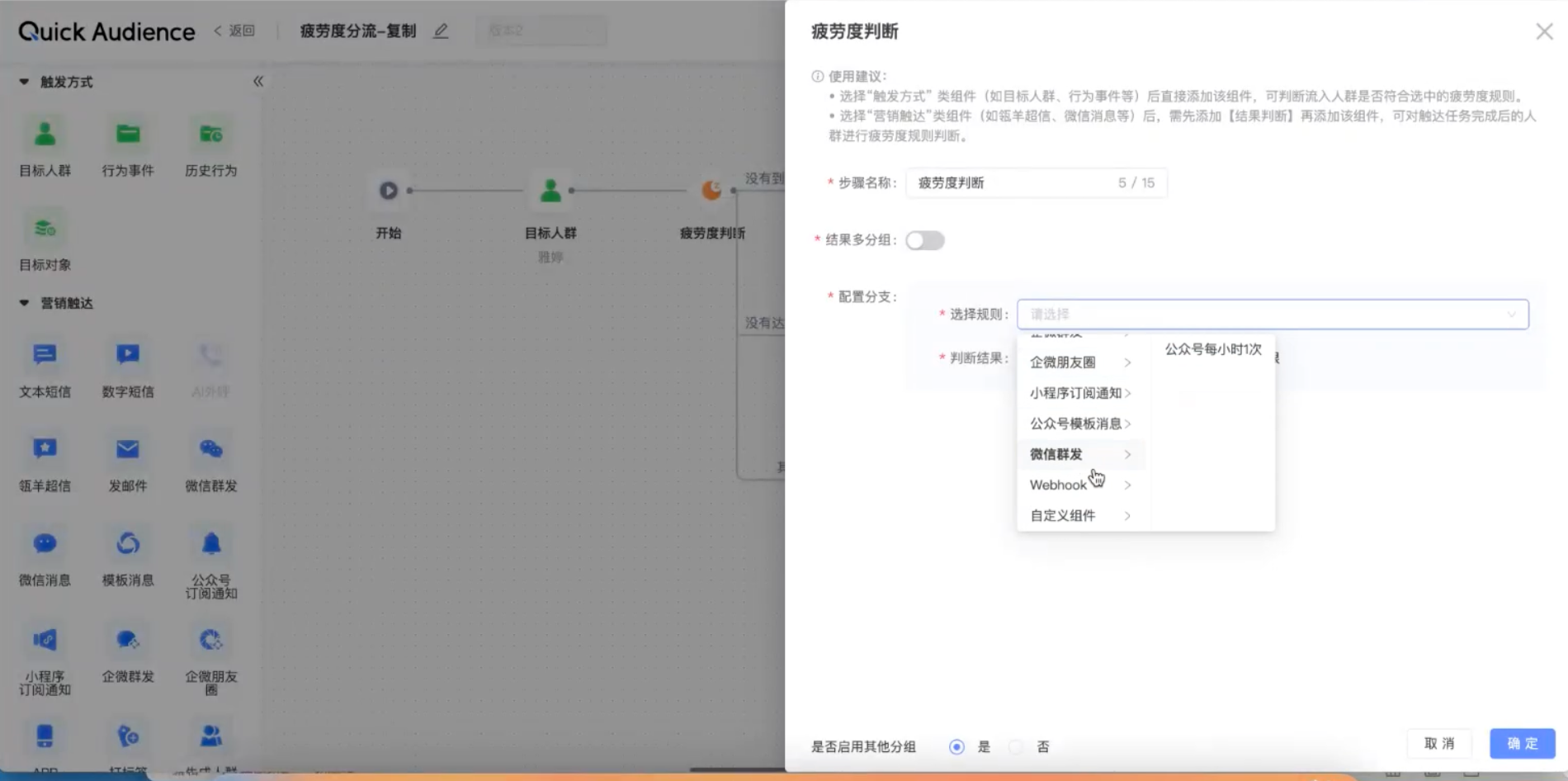Toggle the 结果多分组 switch
The width and height of the screenshot is (1568, 781).
[924, 240]
